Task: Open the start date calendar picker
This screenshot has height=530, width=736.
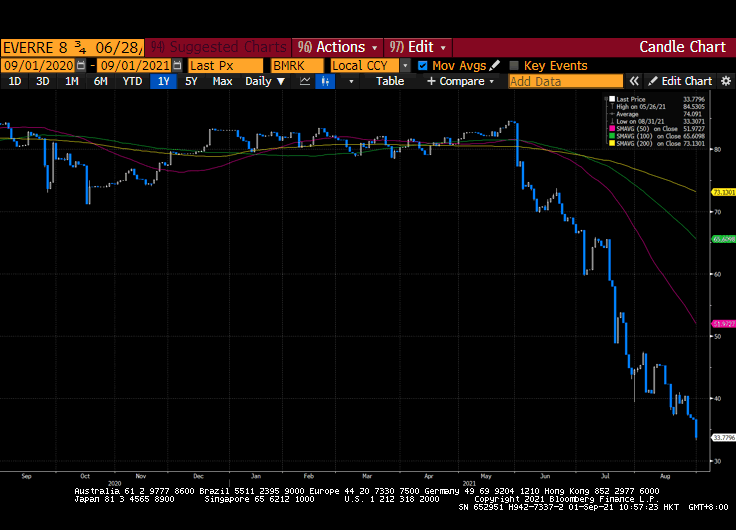Action: (x=81, y=65)
